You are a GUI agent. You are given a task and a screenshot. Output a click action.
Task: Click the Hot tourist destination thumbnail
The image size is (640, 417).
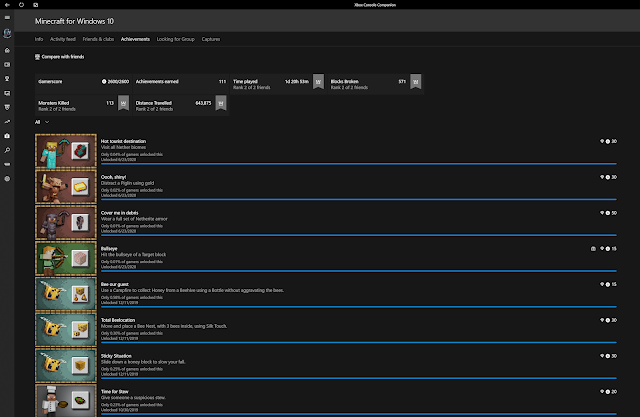click(x=66, y=151)
